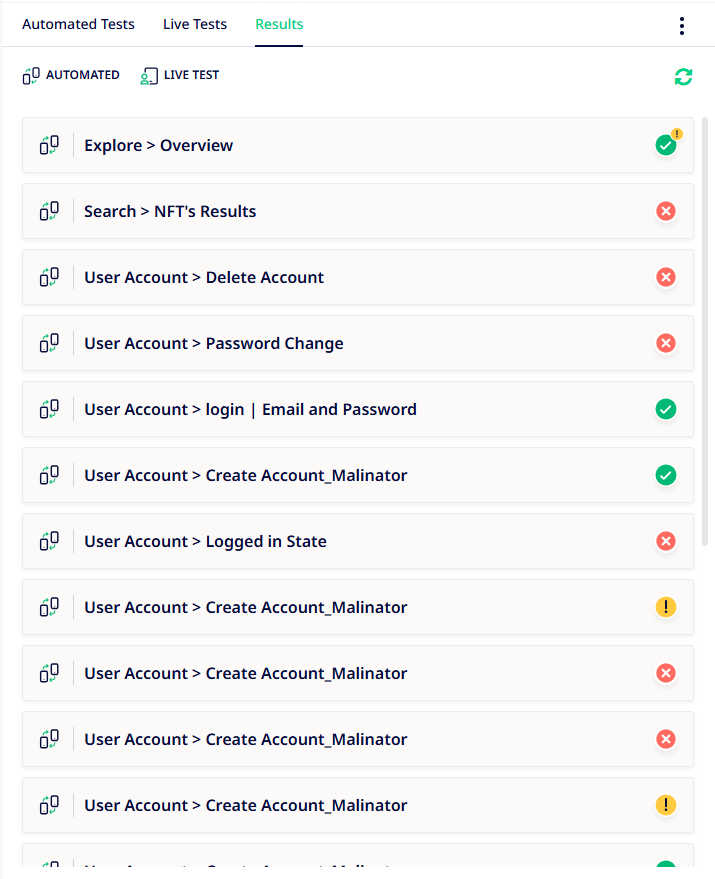Click the green refresh results icon
Screen dimensions: 715x879
683,76
